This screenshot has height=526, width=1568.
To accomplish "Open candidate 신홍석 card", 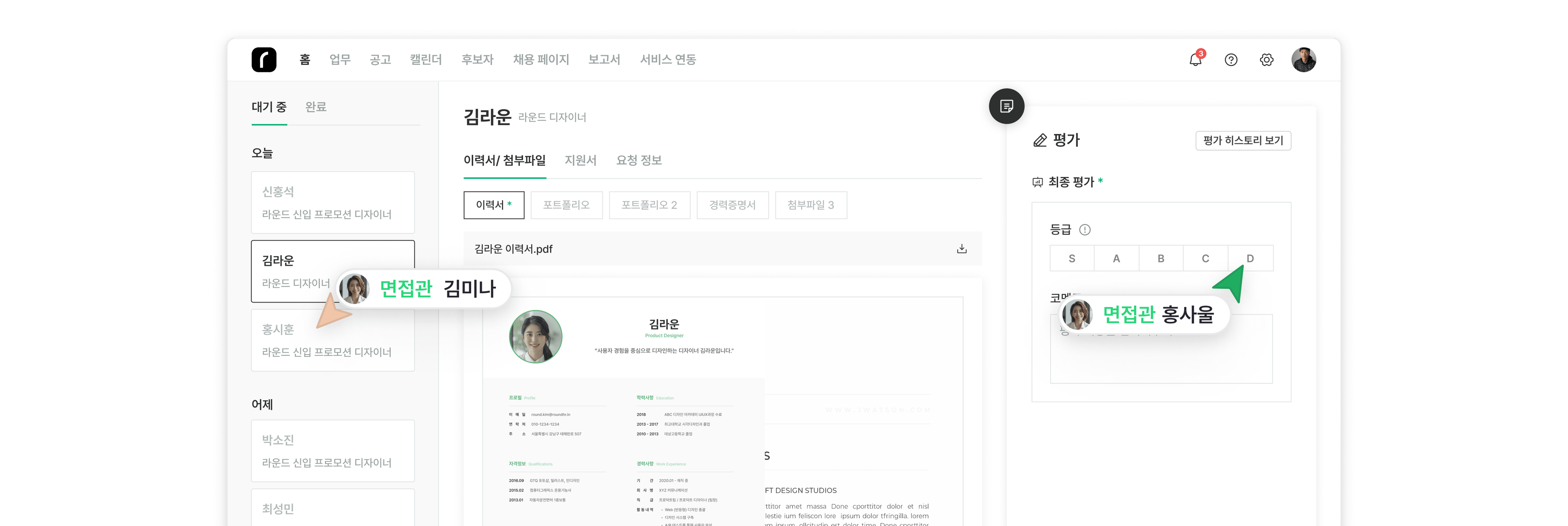I will pyautogui.click(x=332, y=202).
